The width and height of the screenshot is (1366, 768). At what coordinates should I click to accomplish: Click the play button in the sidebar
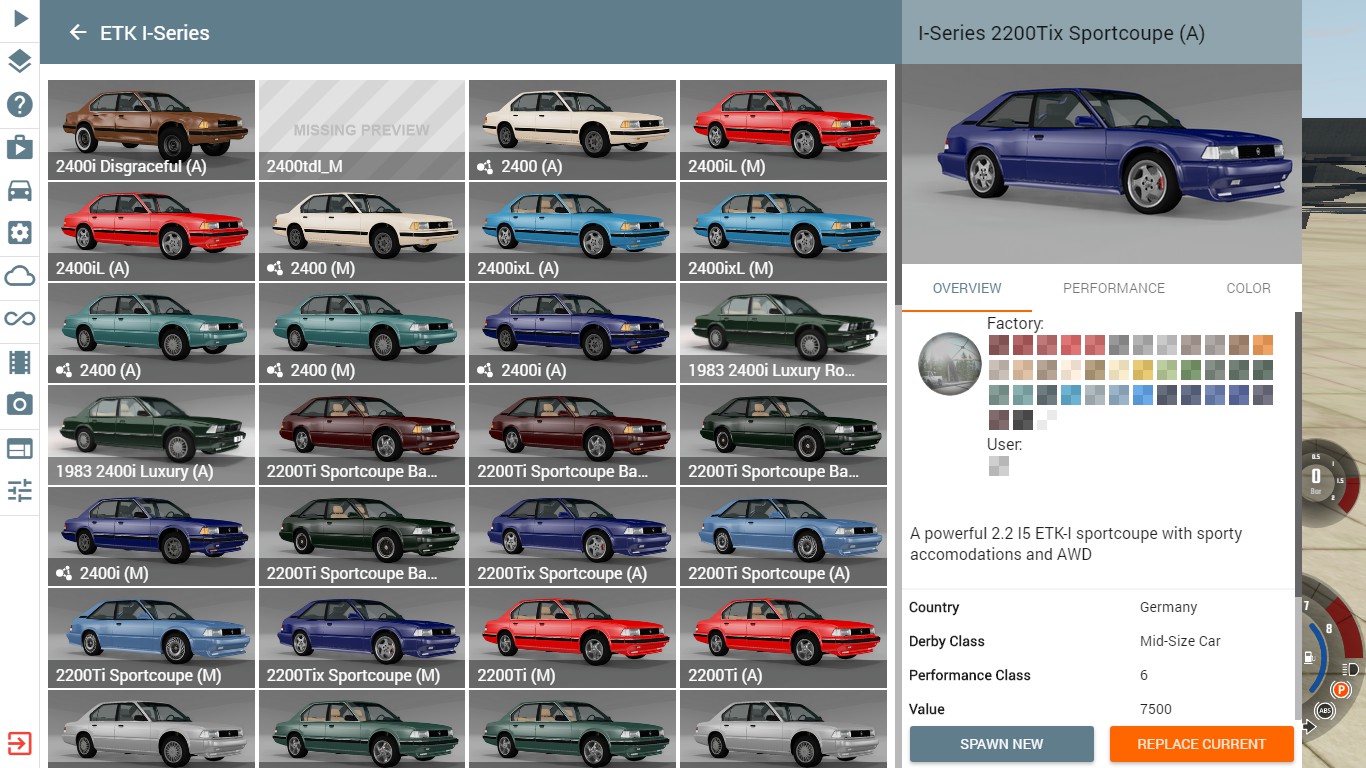20,18
